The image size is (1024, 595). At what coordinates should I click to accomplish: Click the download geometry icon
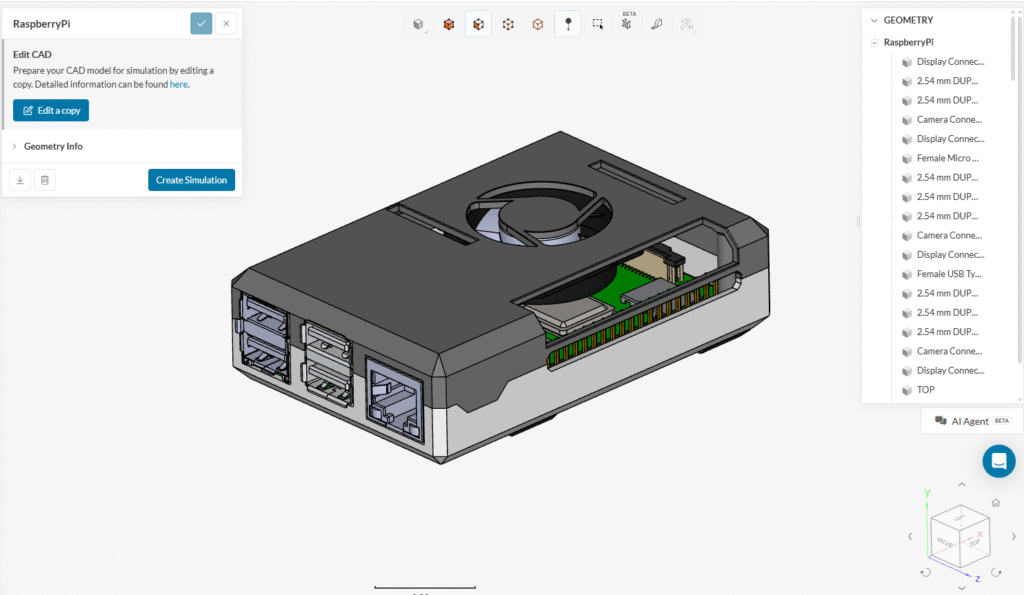point(19,180)
